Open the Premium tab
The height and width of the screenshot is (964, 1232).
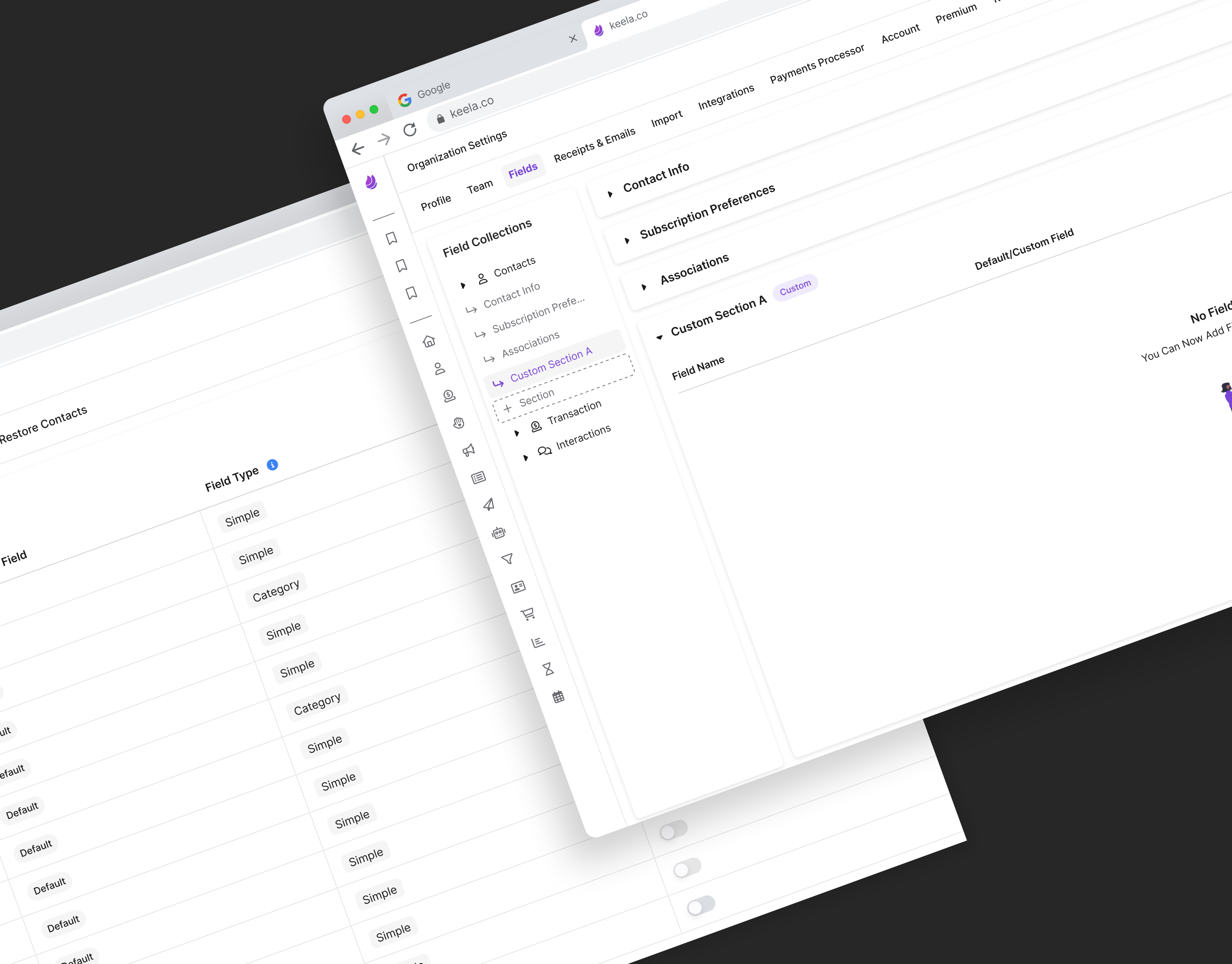(x=956, y=13)
